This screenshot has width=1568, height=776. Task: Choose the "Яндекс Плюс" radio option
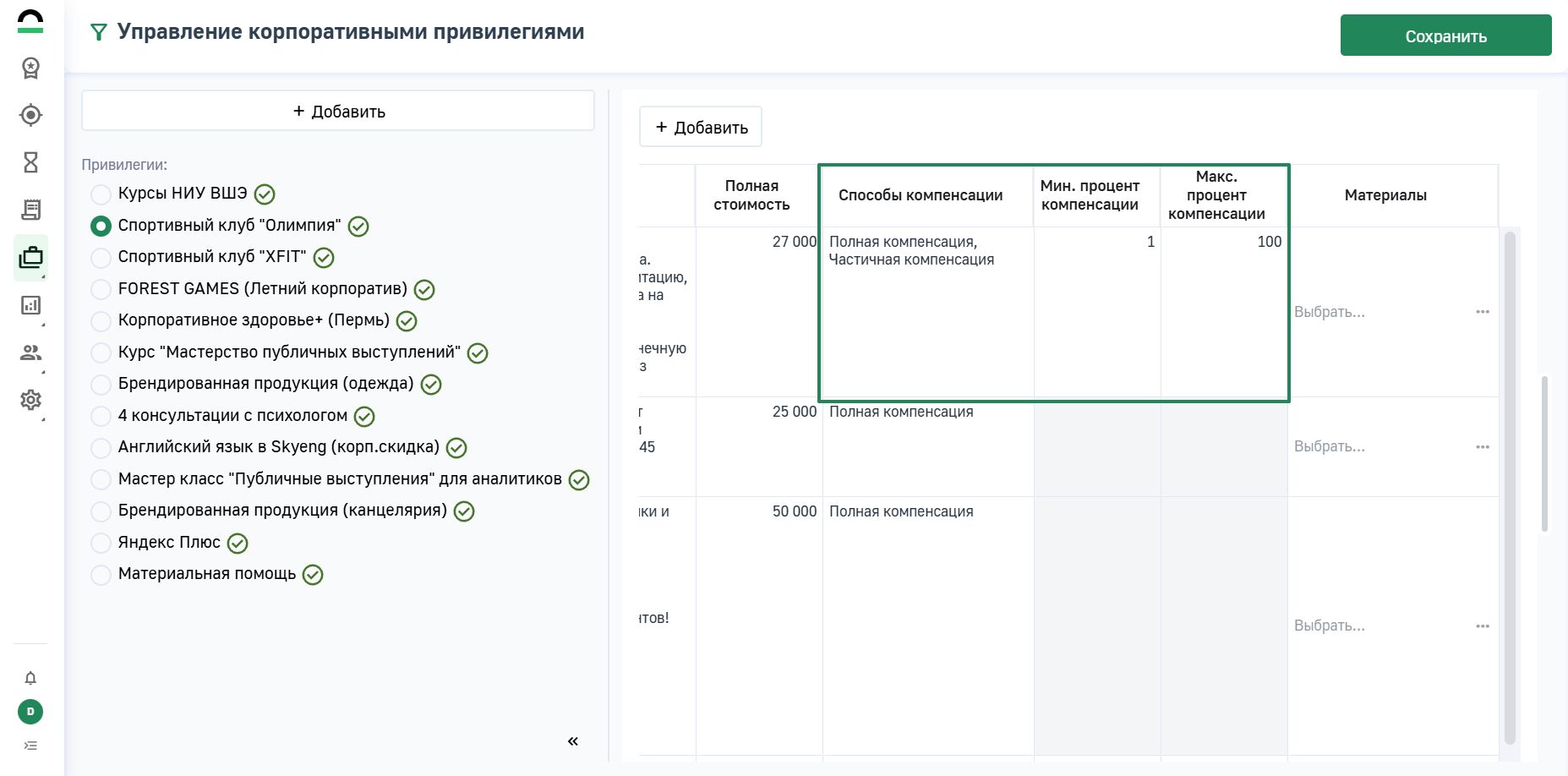[101, 543]
